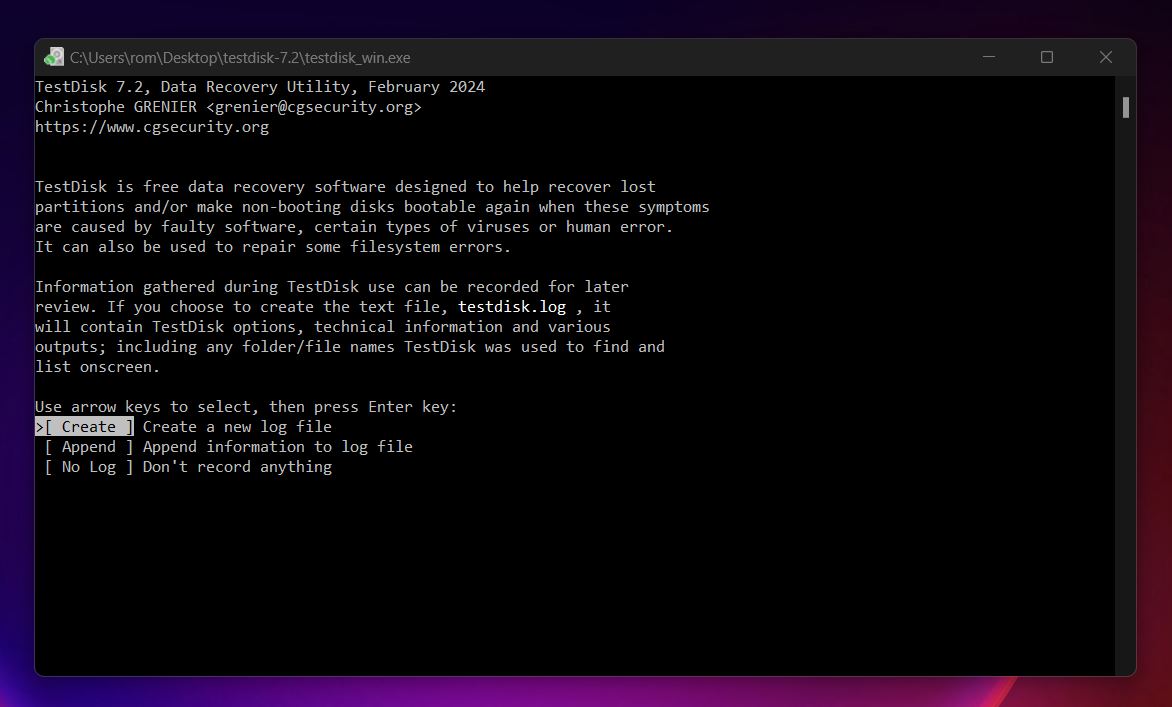Click the "Create a new log file" description

[x=237, y=427]
